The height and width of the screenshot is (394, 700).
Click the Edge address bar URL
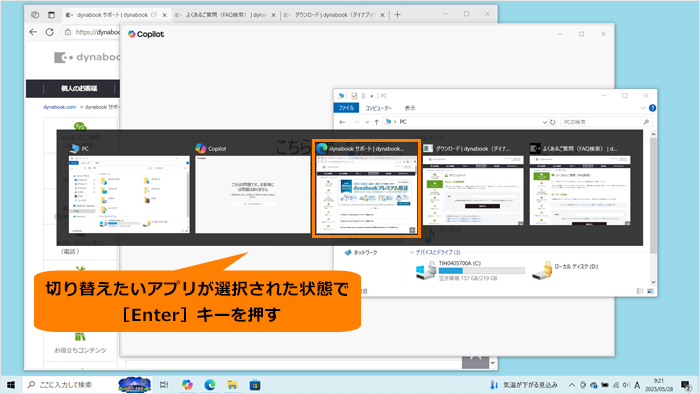98,32
